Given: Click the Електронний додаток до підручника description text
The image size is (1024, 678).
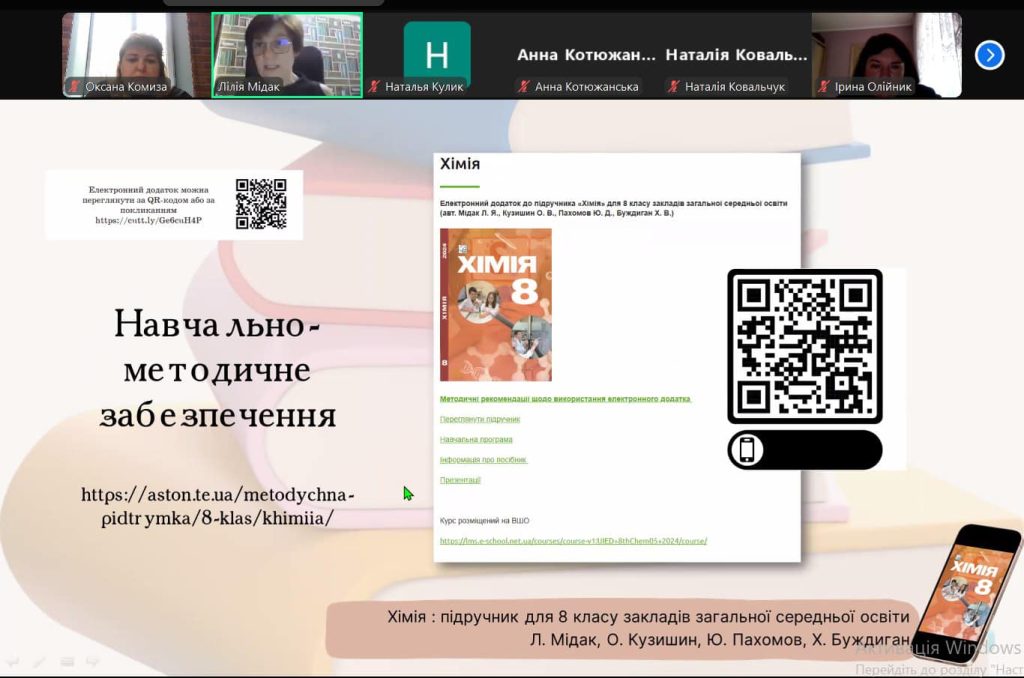Looking at the screenshot, I should coord(613,208).
